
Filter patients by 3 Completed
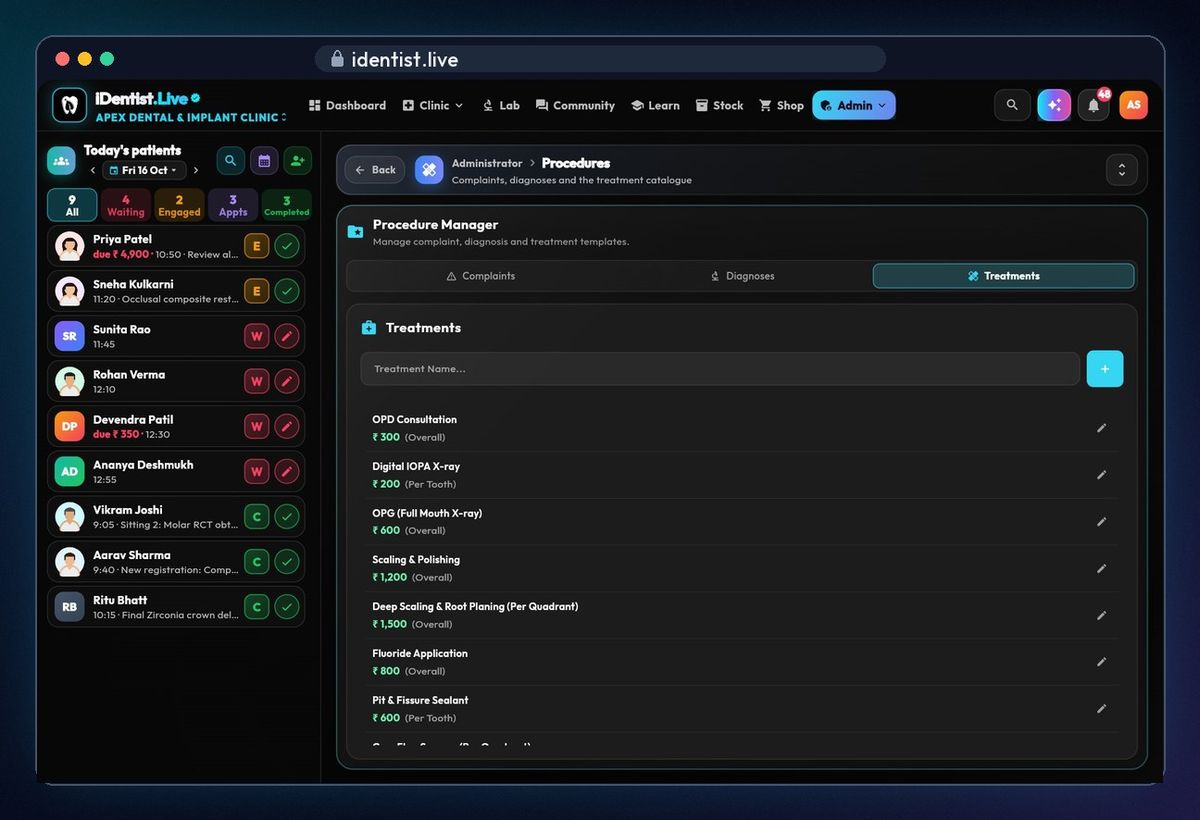(286, 205)
